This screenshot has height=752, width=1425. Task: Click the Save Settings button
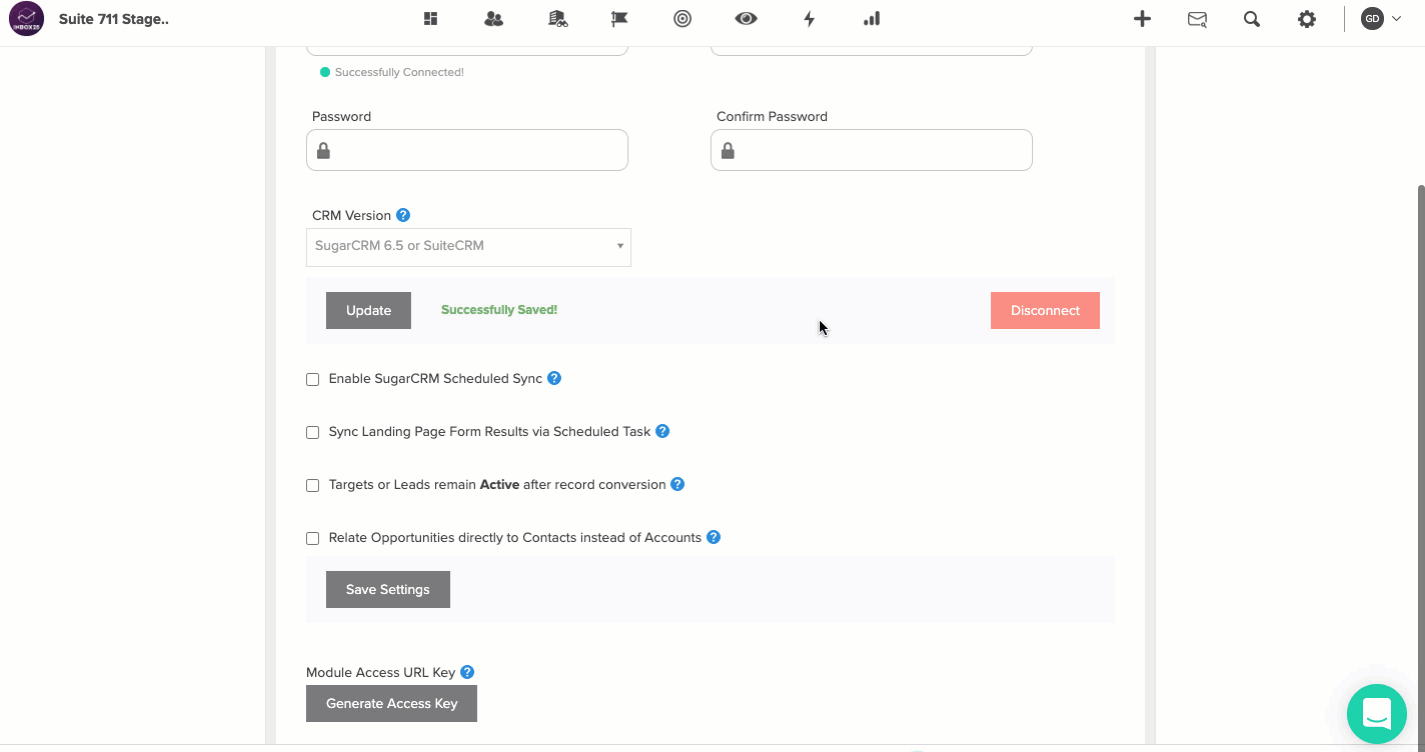coord(388,589)
